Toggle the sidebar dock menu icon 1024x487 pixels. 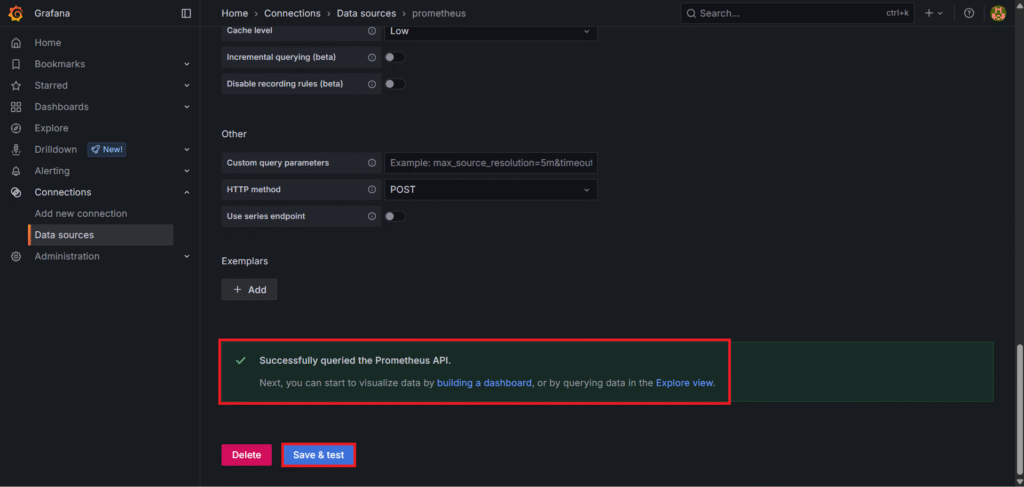click(x=186, y=13)
